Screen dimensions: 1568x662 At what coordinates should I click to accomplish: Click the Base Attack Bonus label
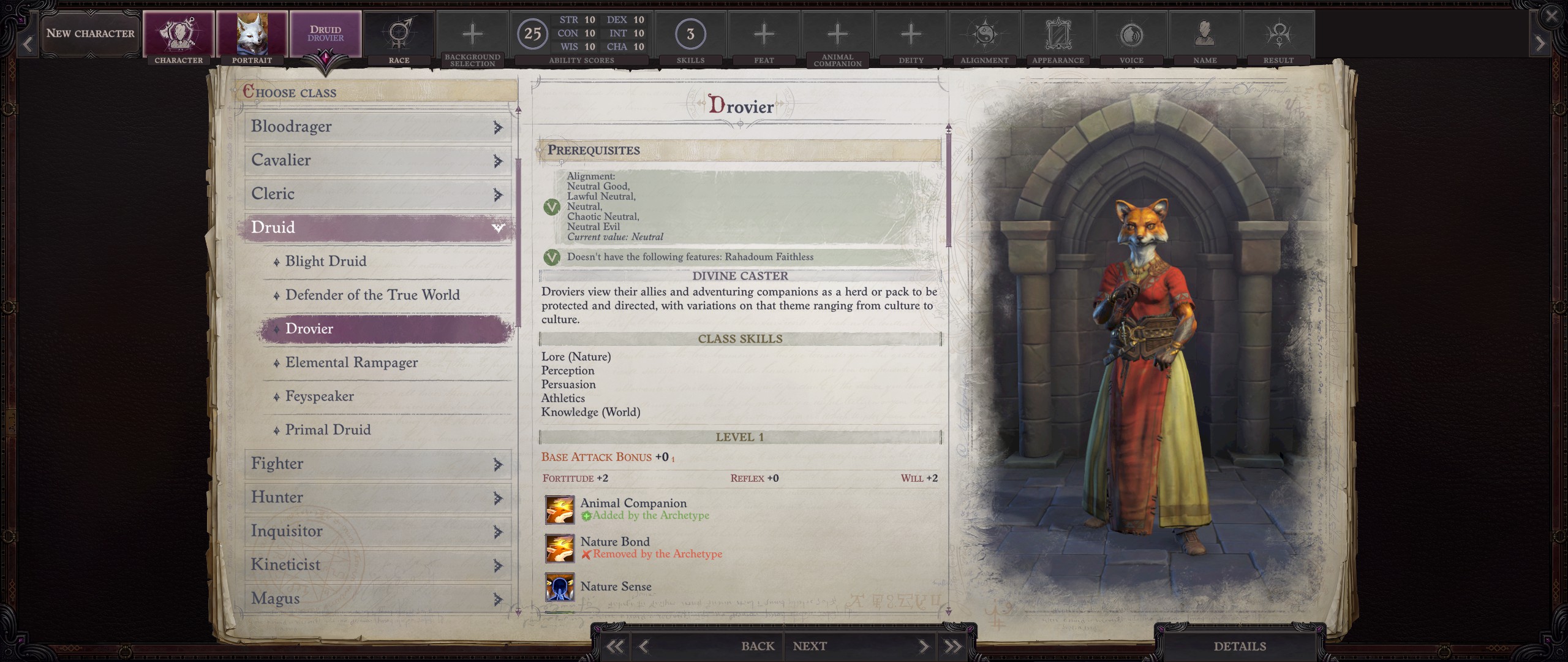point(596,457)
